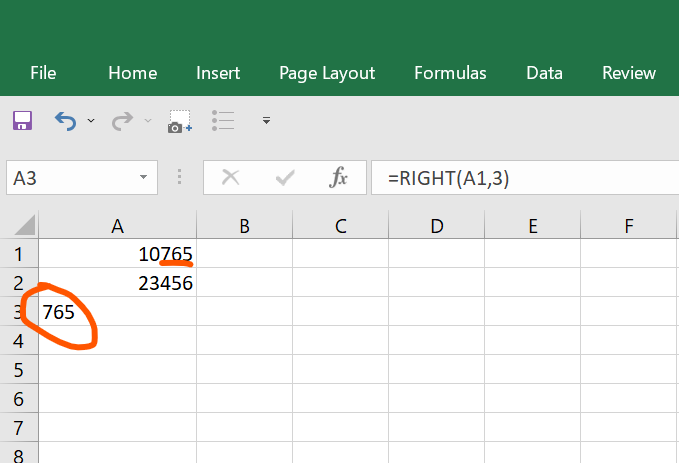Confirm the entry with the checkmark
Image resolution: width=679 pixels, height=463 pixels.
coord(285,178)
